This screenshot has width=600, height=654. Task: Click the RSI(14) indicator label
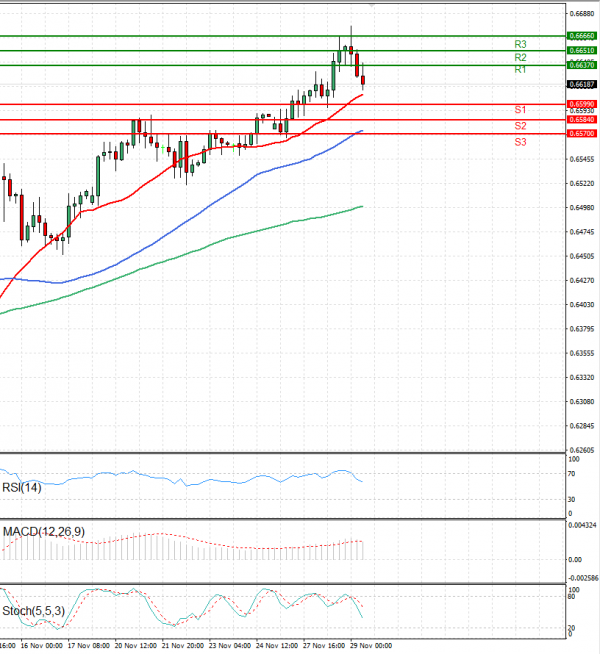click(x=22, y=488)
